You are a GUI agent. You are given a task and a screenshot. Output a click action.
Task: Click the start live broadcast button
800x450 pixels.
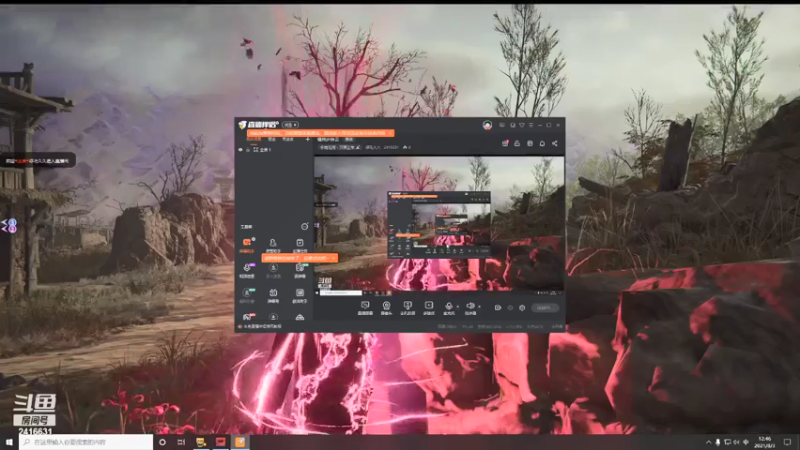tap(545, 308)
